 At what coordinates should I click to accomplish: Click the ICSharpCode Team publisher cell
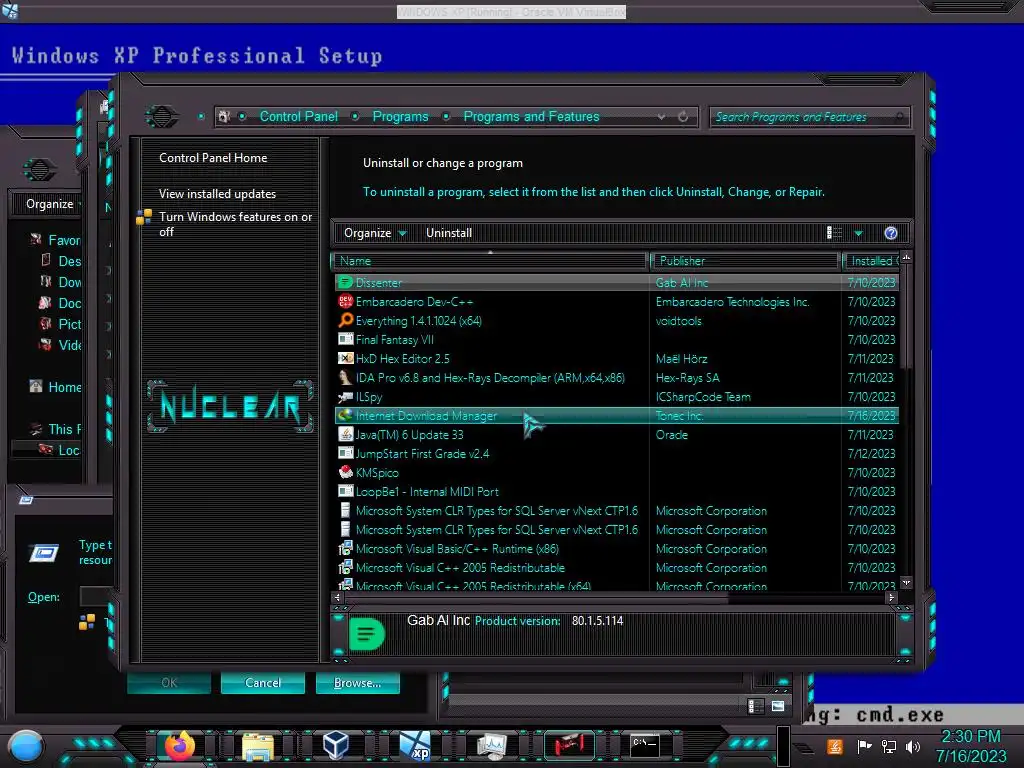point(703,396)
